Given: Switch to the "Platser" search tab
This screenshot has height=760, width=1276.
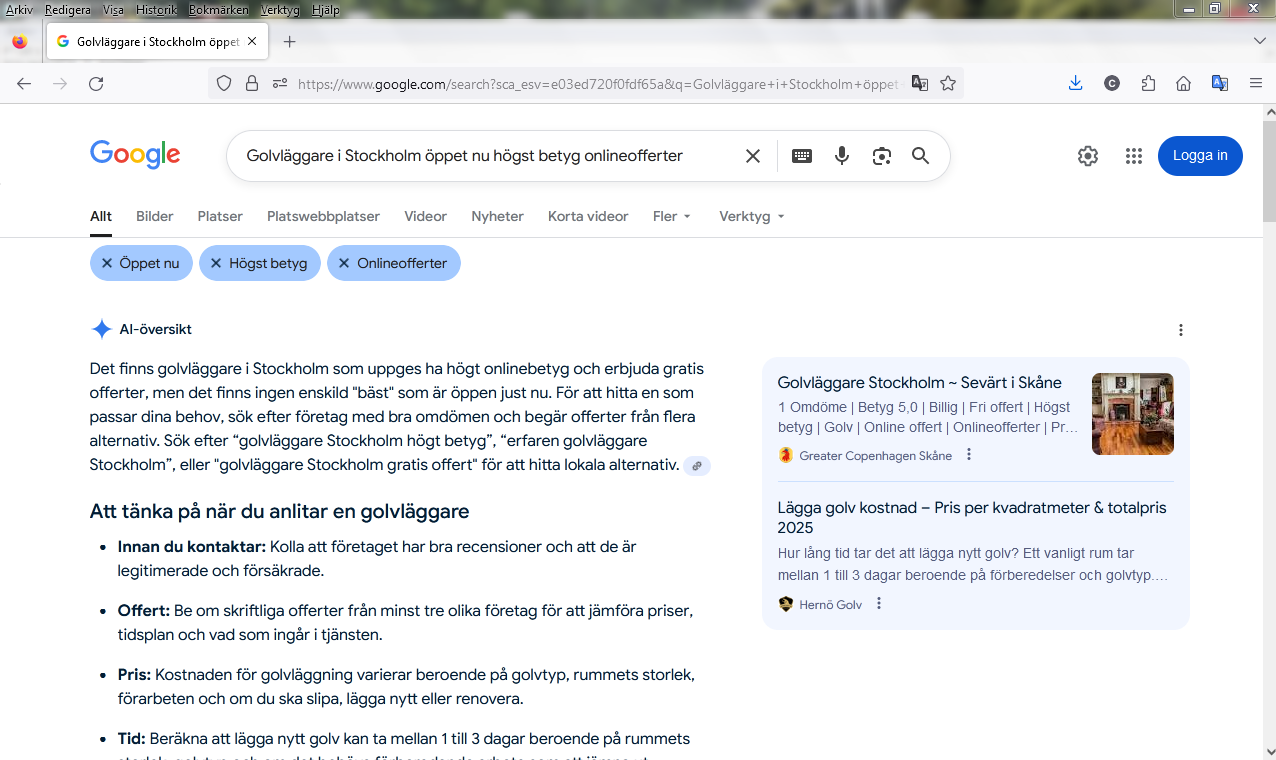Looking at the screenshot, I should [x=220, y=216].
